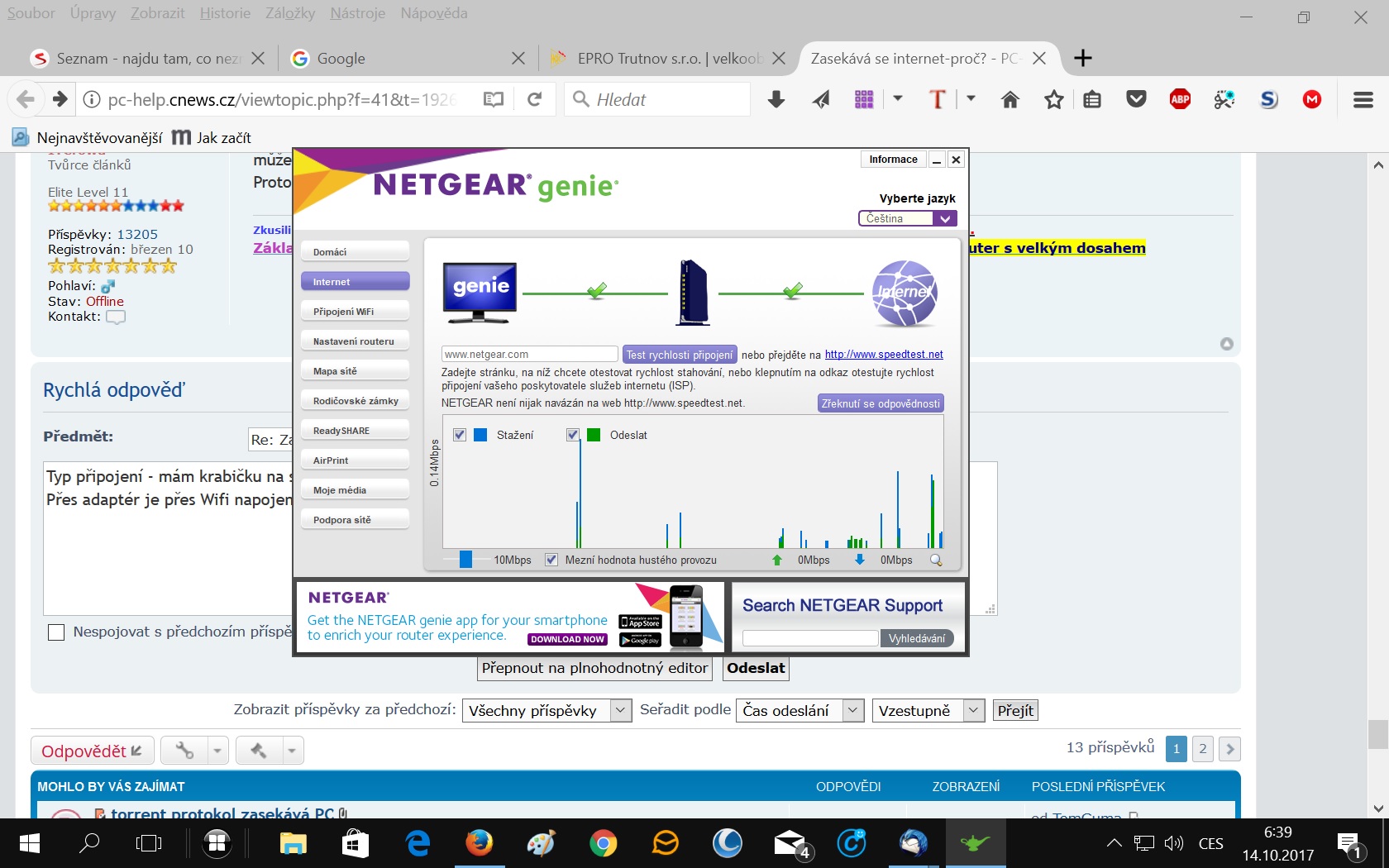
Task: Click the 10Mbps threshold slider handle
Action: [465, 560]
